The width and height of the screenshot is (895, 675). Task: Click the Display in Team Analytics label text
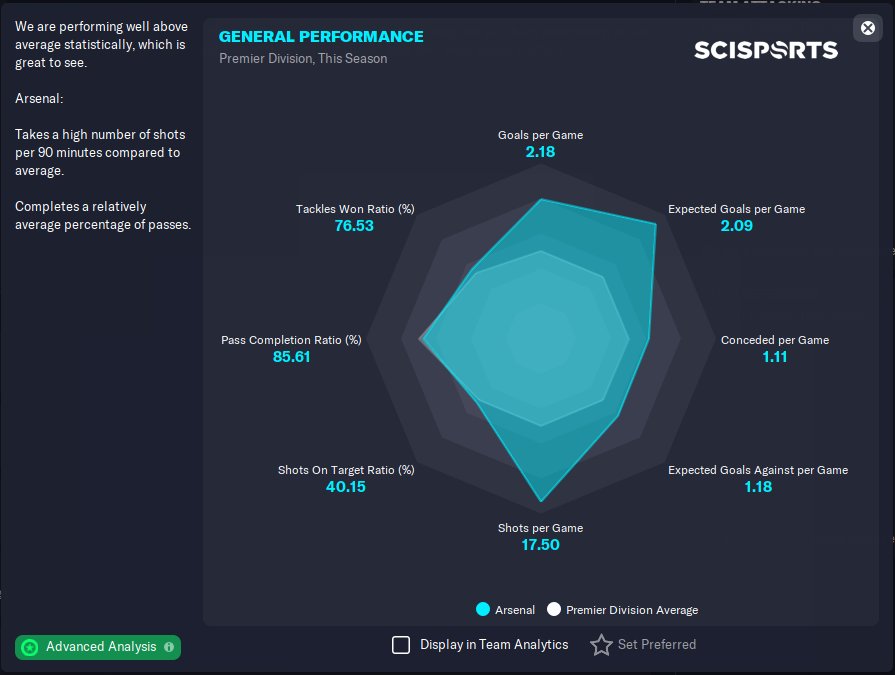494,645
